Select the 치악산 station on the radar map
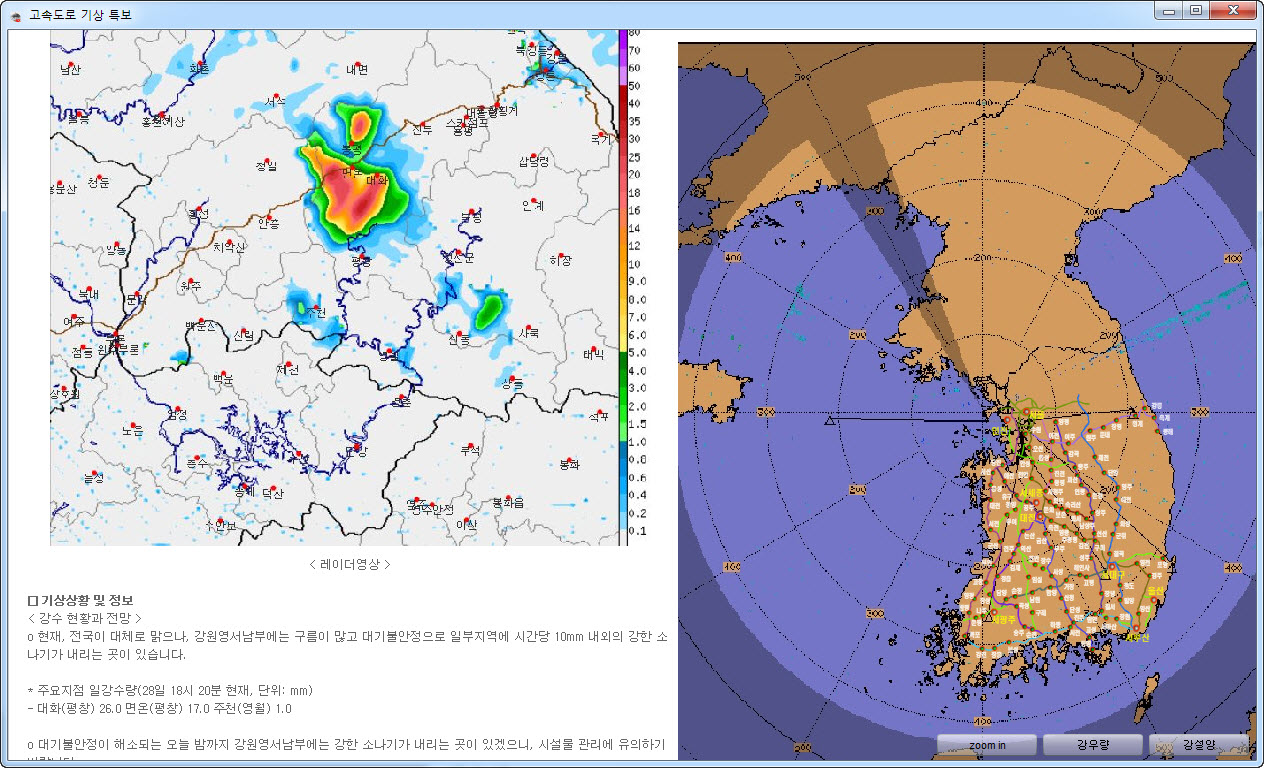1264x768 pixels. 229,246
